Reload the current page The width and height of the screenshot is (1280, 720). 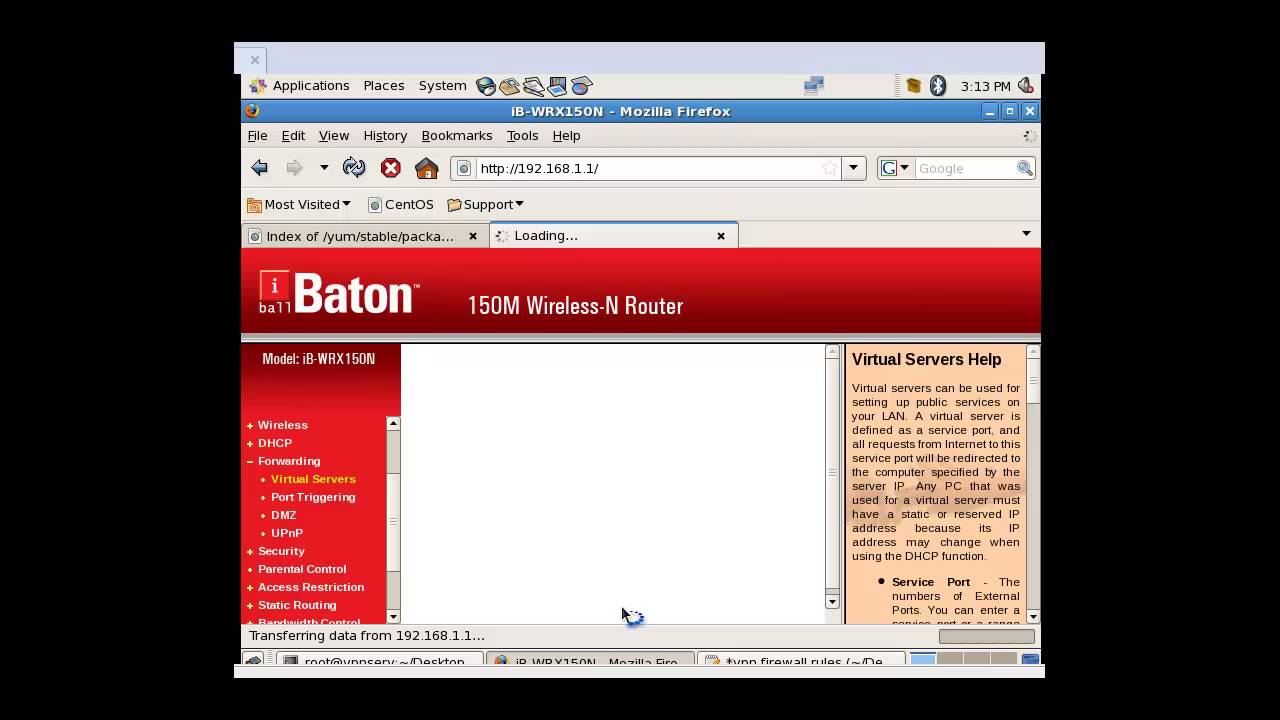point(354,168)
